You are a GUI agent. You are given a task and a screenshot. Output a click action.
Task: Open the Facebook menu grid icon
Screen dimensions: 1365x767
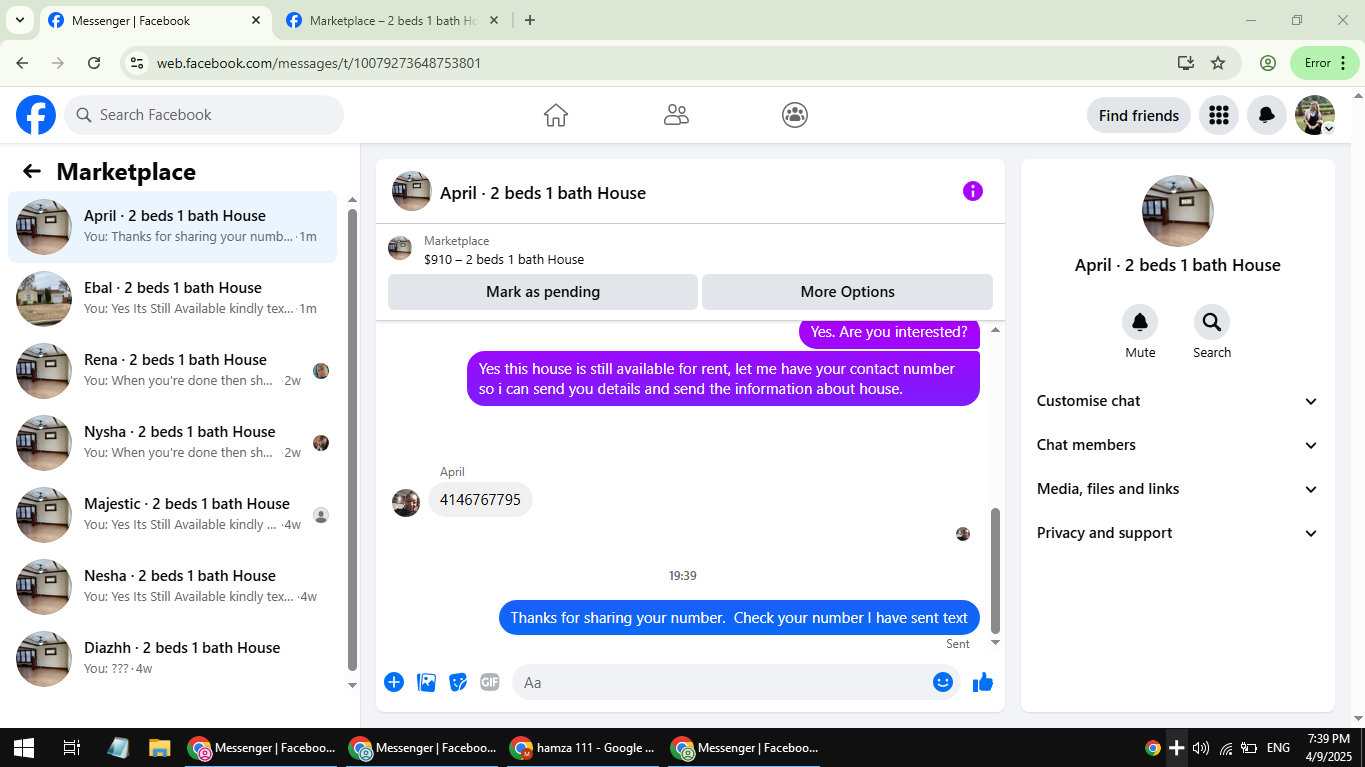pyautogui.click(x=1218, y=115)
